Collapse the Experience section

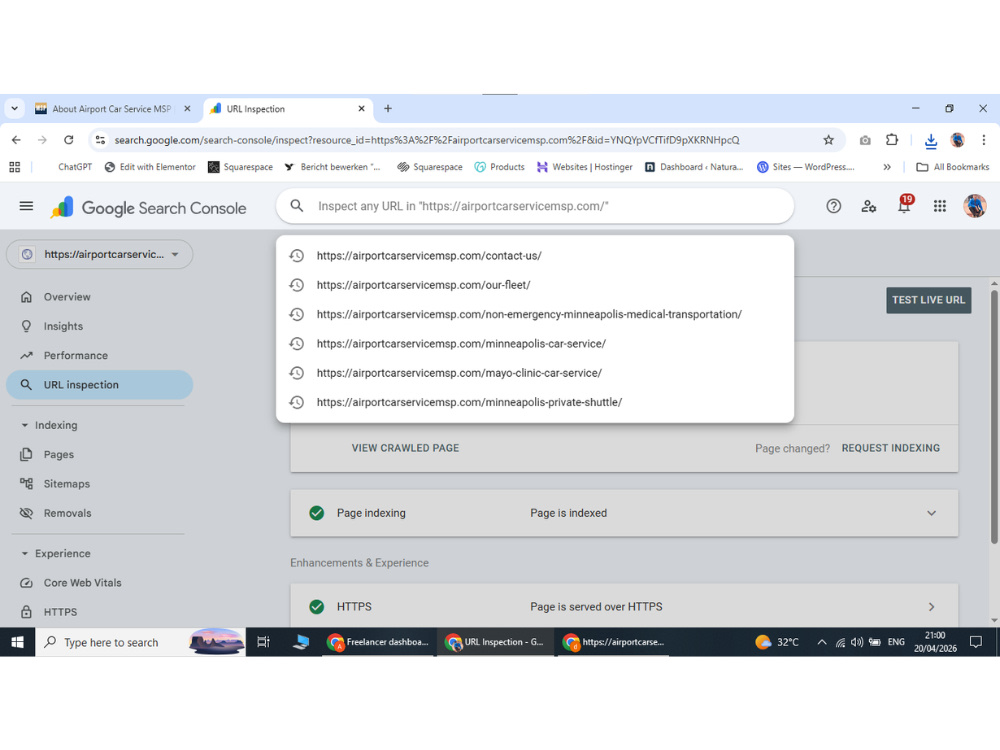25,554
